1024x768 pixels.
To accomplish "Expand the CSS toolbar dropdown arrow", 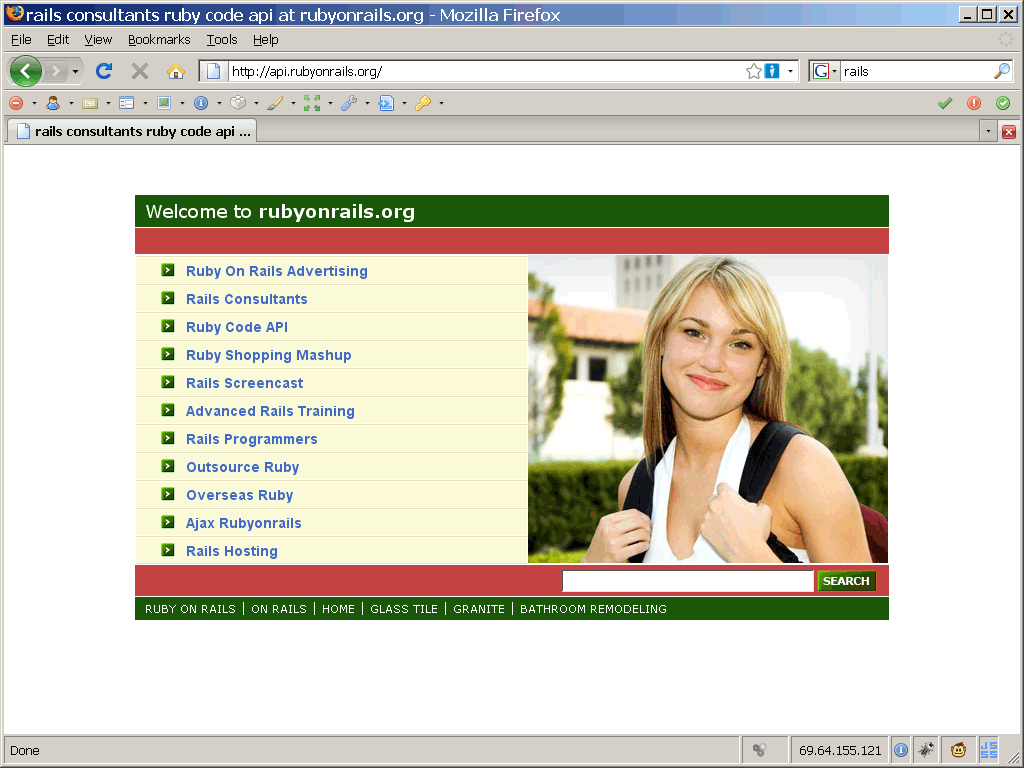I will [108, 103].
